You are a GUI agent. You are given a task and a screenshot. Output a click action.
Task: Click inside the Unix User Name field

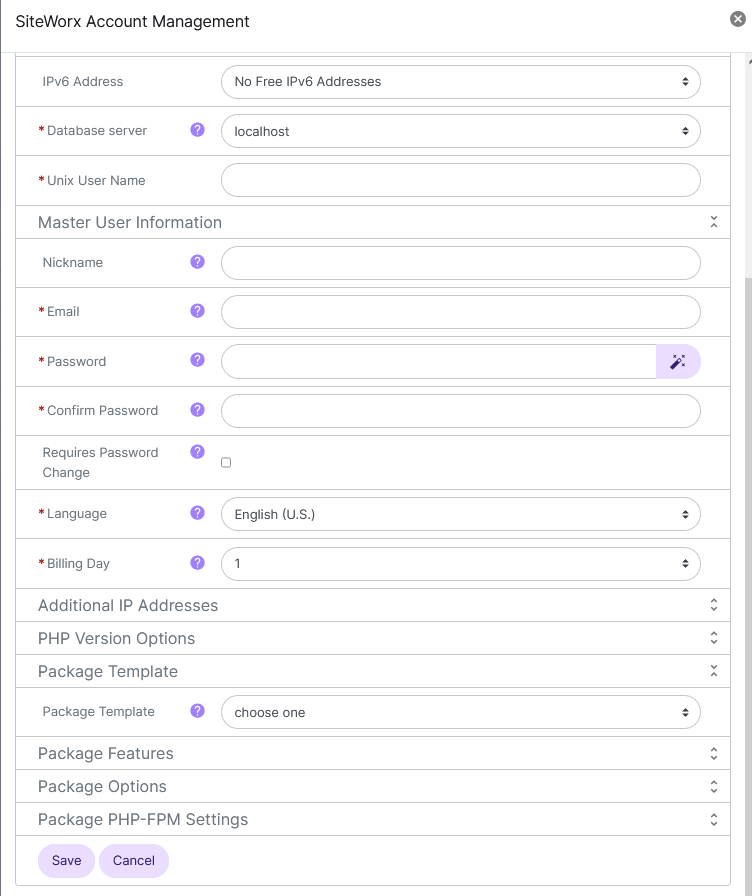(x=460, y=179)
